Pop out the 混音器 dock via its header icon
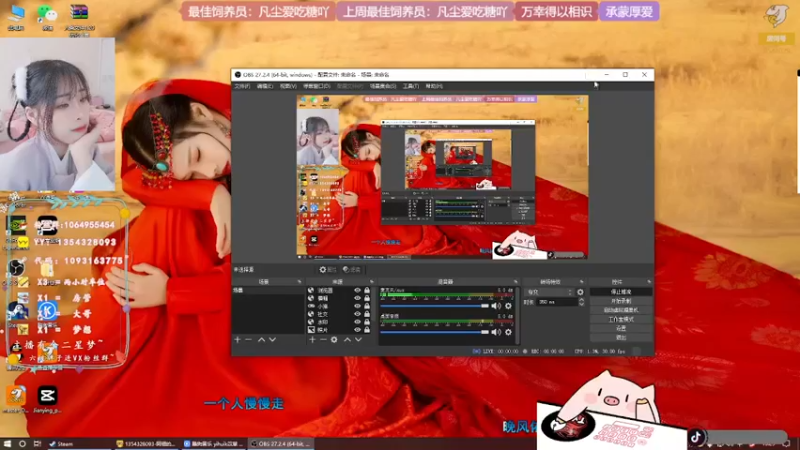Screen dimensions: 800x450 pyautogui.click(x=515, y=282)
